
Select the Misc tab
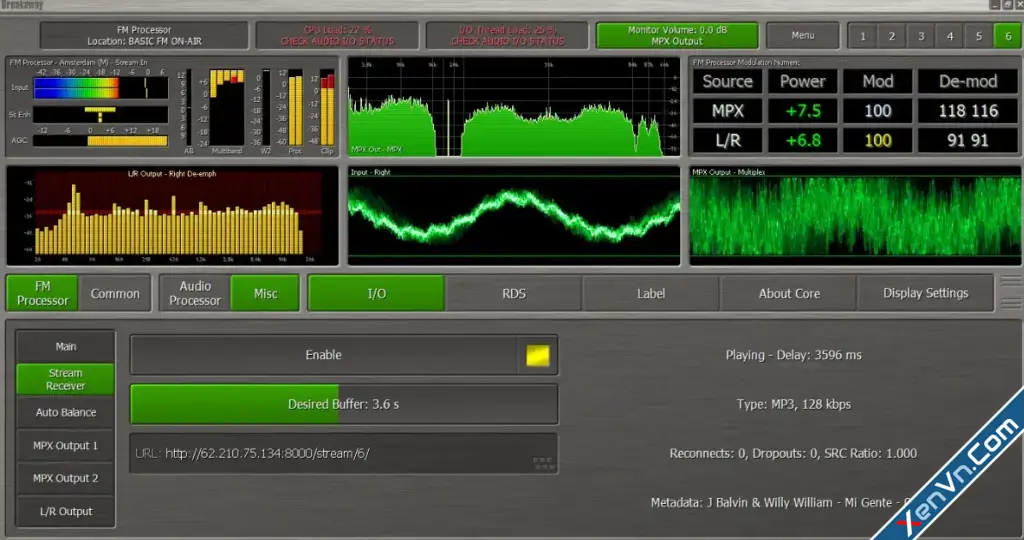point(265,293)
